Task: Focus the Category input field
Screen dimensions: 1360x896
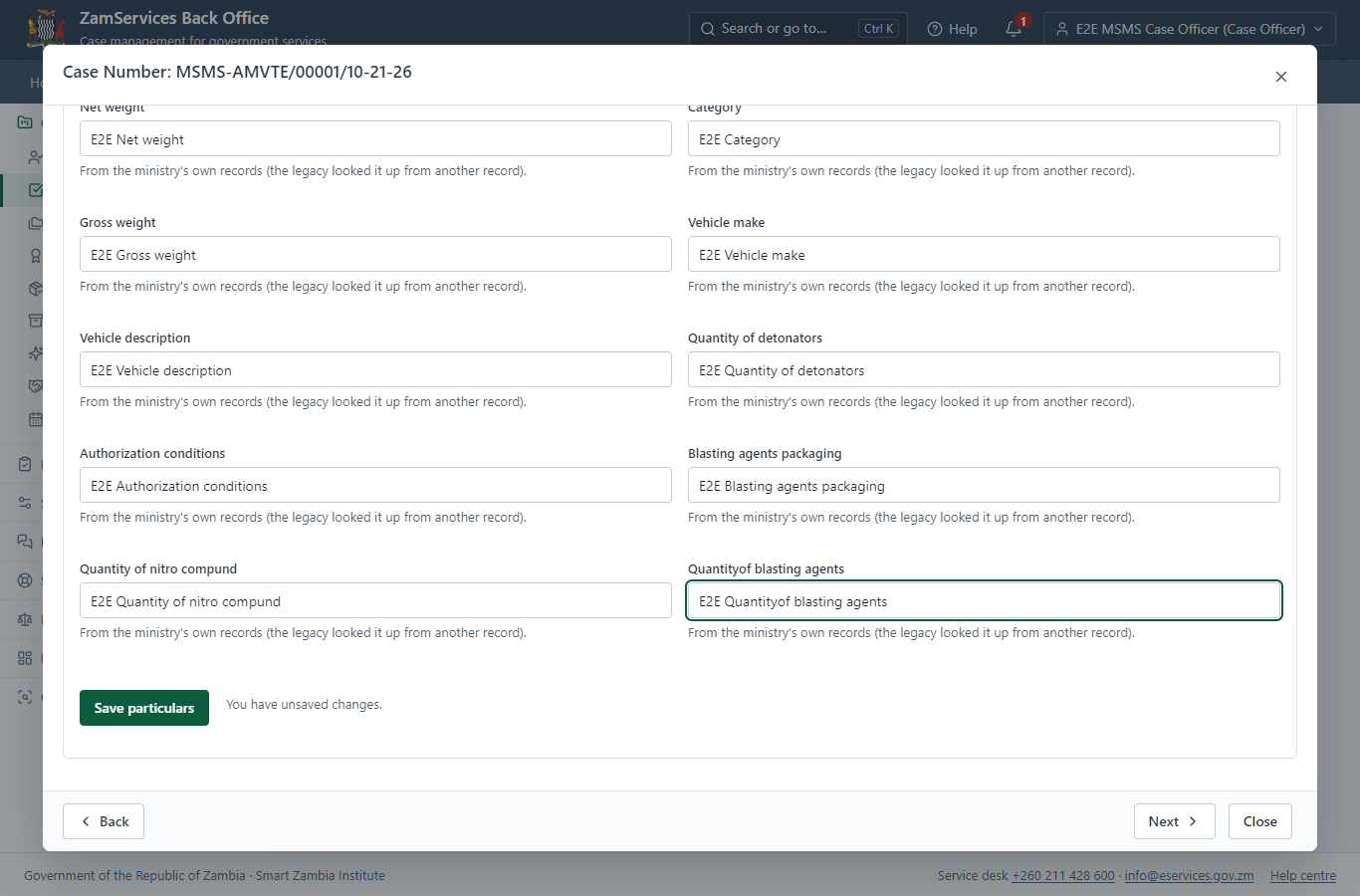Action: 984,138
